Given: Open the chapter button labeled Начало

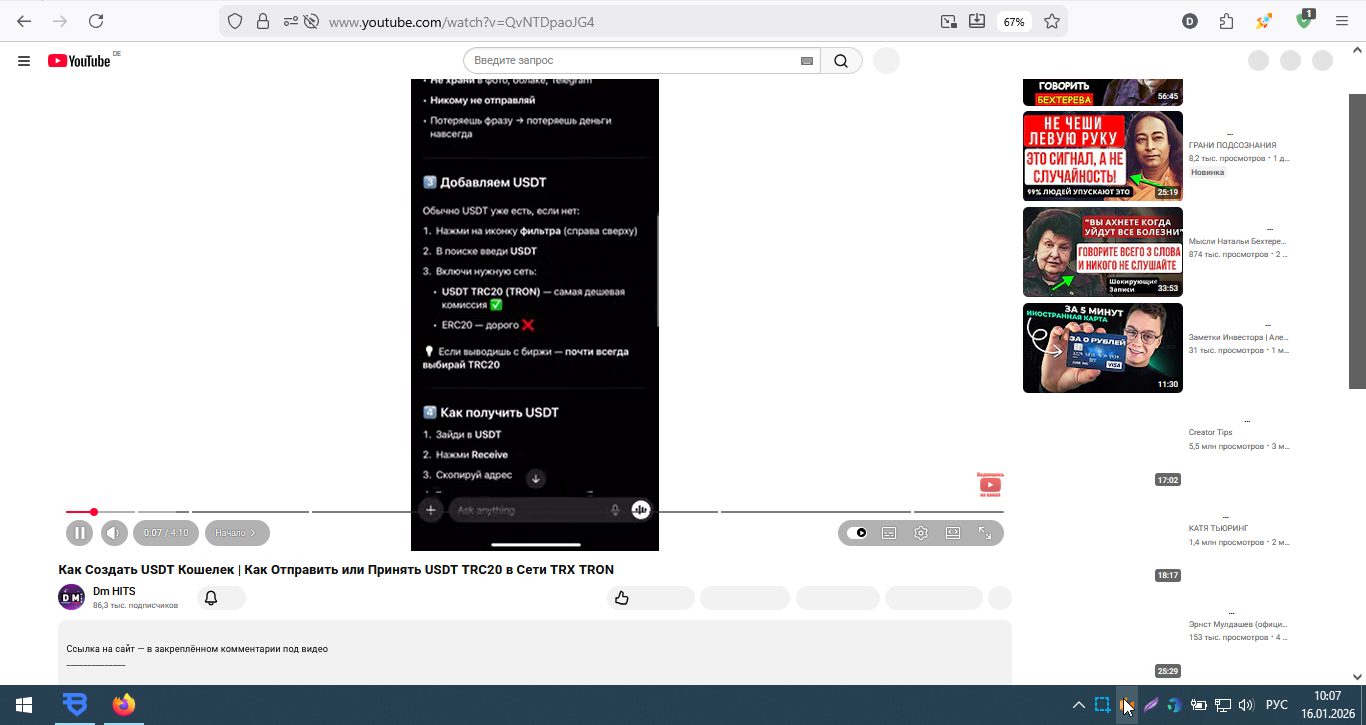Looking at the screenshot, I should (x=237, y=533).
